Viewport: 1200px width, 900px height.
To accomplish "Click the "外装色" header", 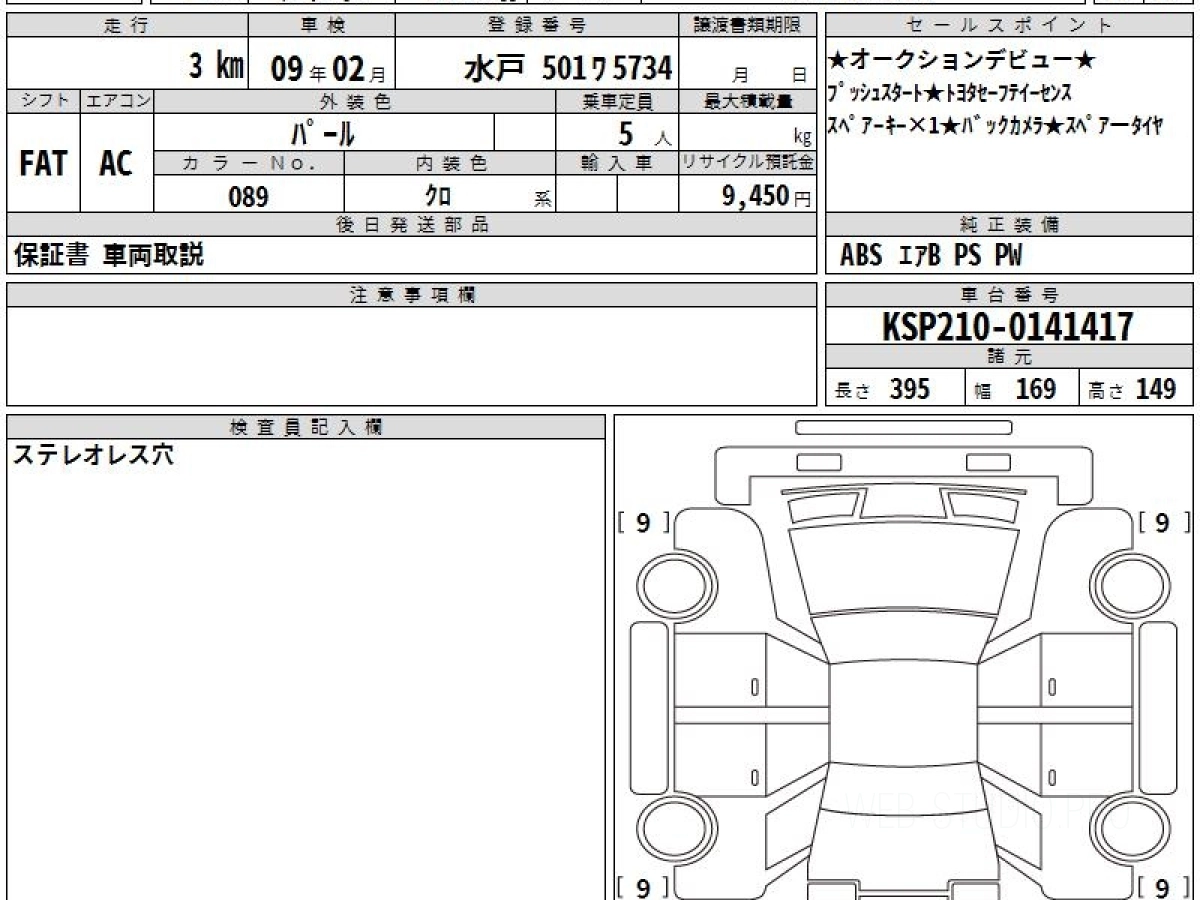I will (x=354, y=101).
